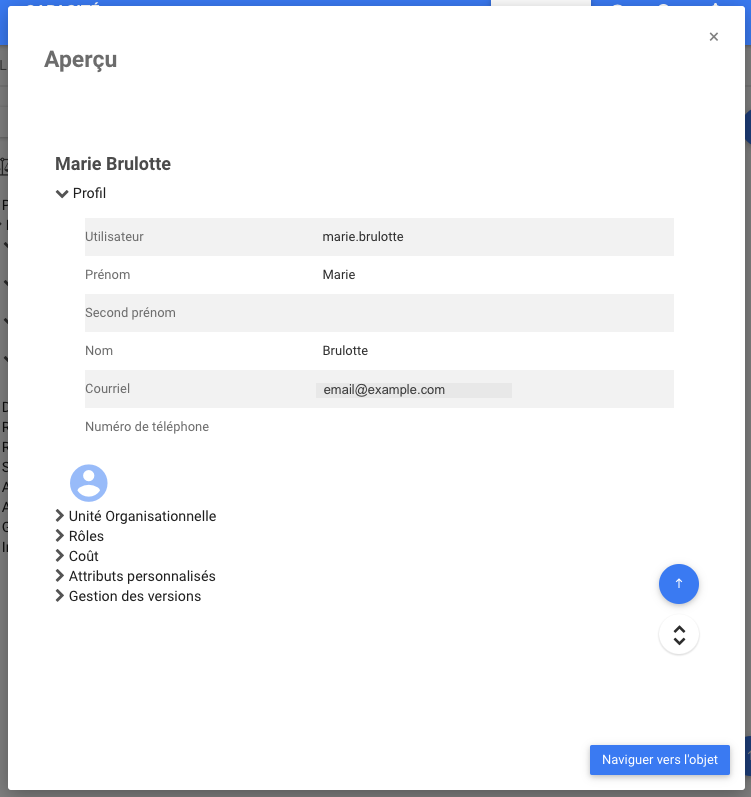Click the email@example.com address
Viewport: 751px width, 797px height.
click(x=384, y=390)
